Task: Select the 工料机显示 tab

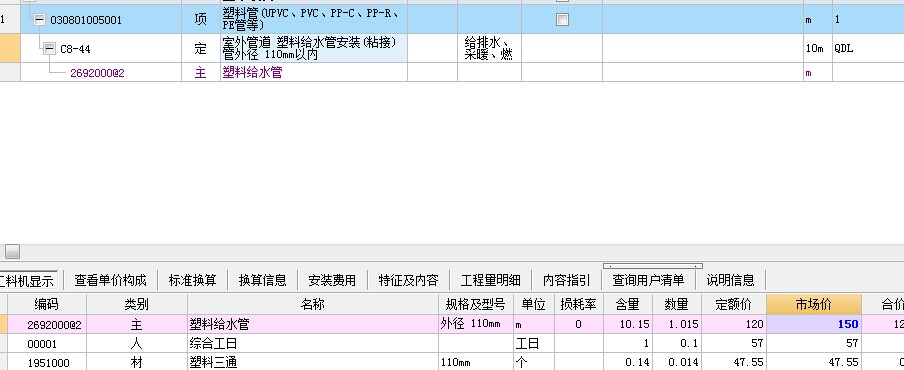Action: coord(28,281)
